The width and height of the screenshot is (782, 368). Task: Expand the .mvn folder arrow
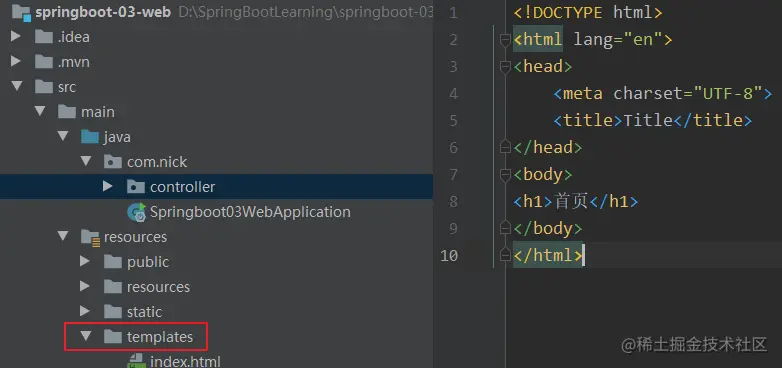(x=15, y=61)
